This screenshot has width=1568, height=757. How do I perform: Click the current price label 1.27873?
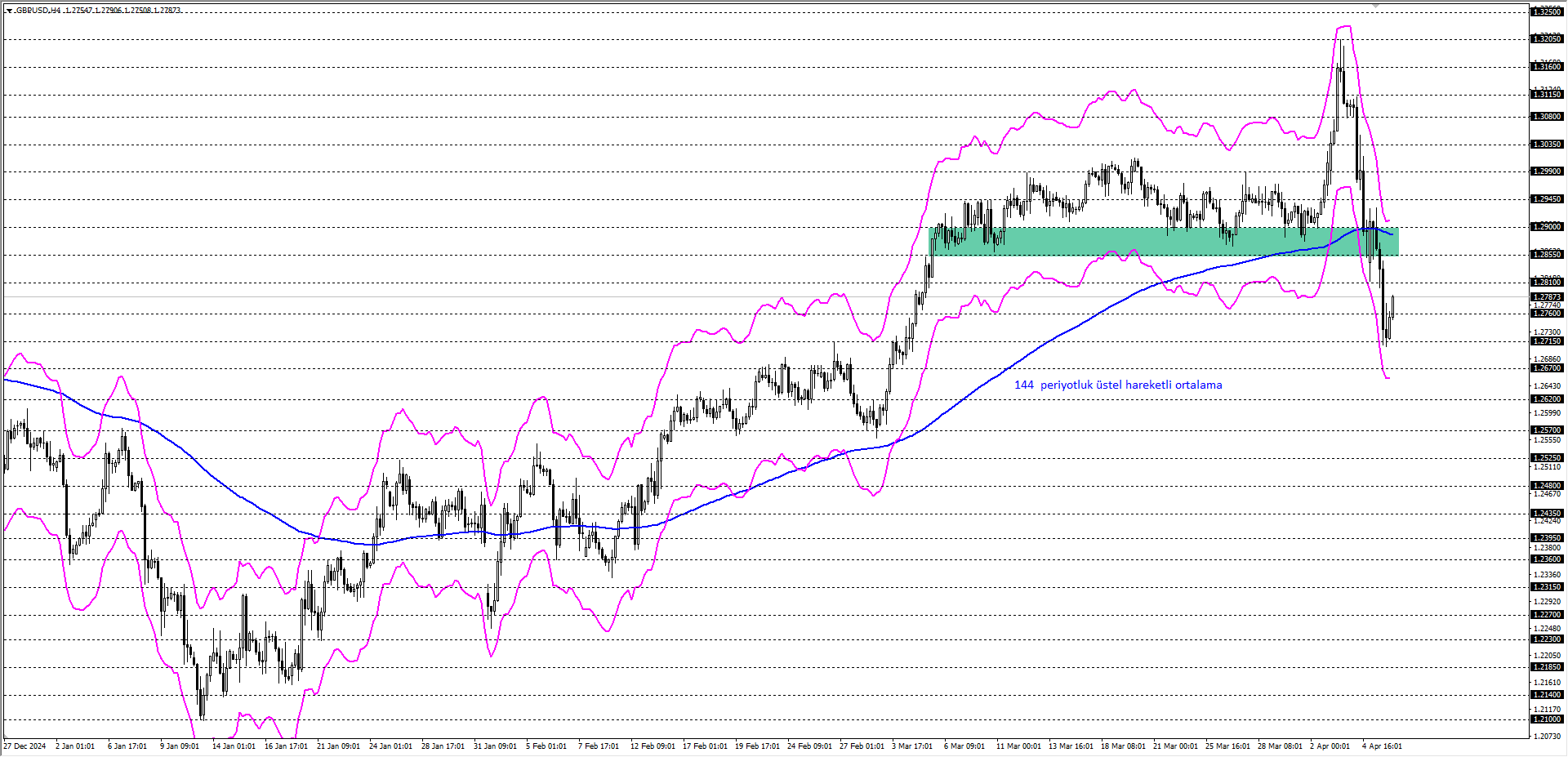(x=1547, y=297)
